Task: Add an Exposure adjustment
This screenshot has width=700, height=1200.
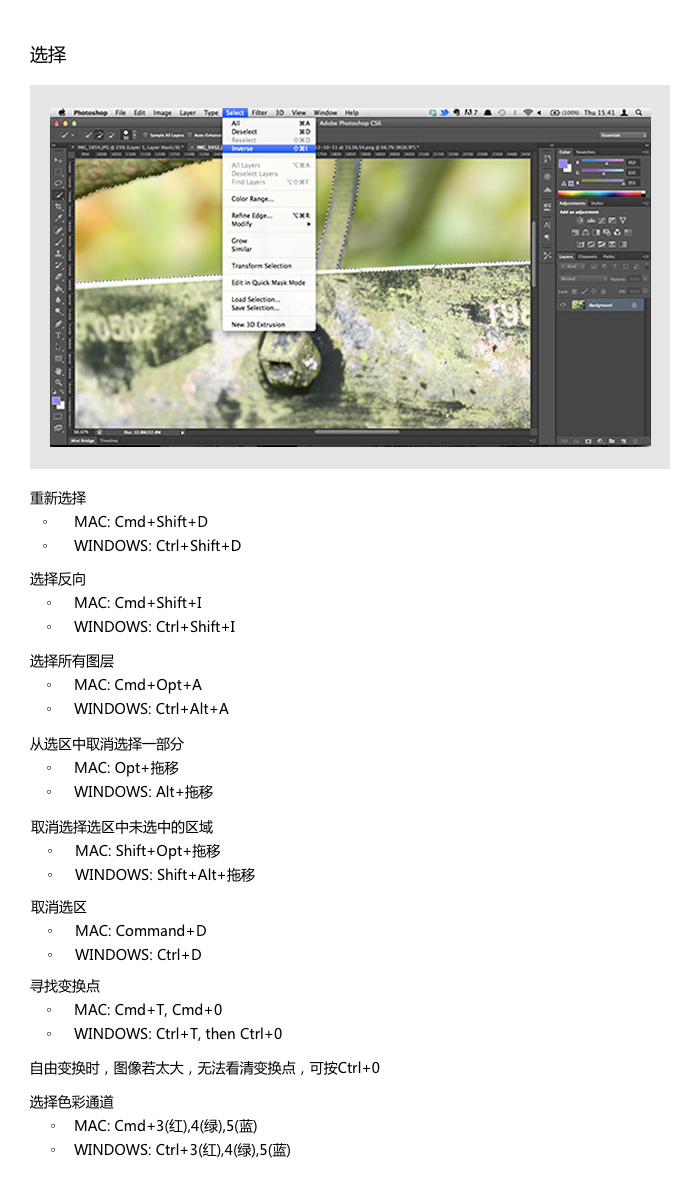Action: [612, 221]
